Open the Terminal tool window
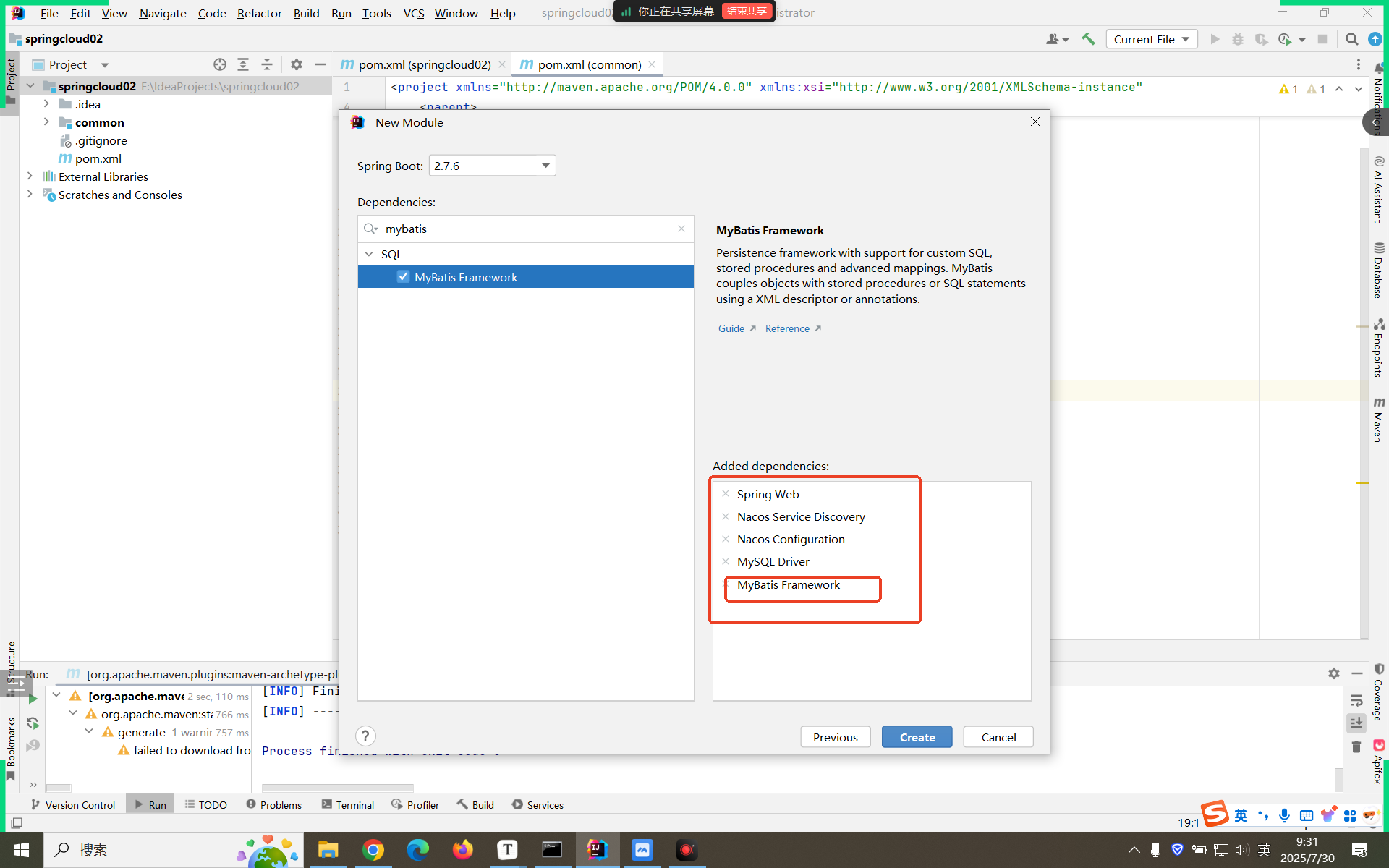Viewport: 1389px width, 868px height. [x=347, y=804]
